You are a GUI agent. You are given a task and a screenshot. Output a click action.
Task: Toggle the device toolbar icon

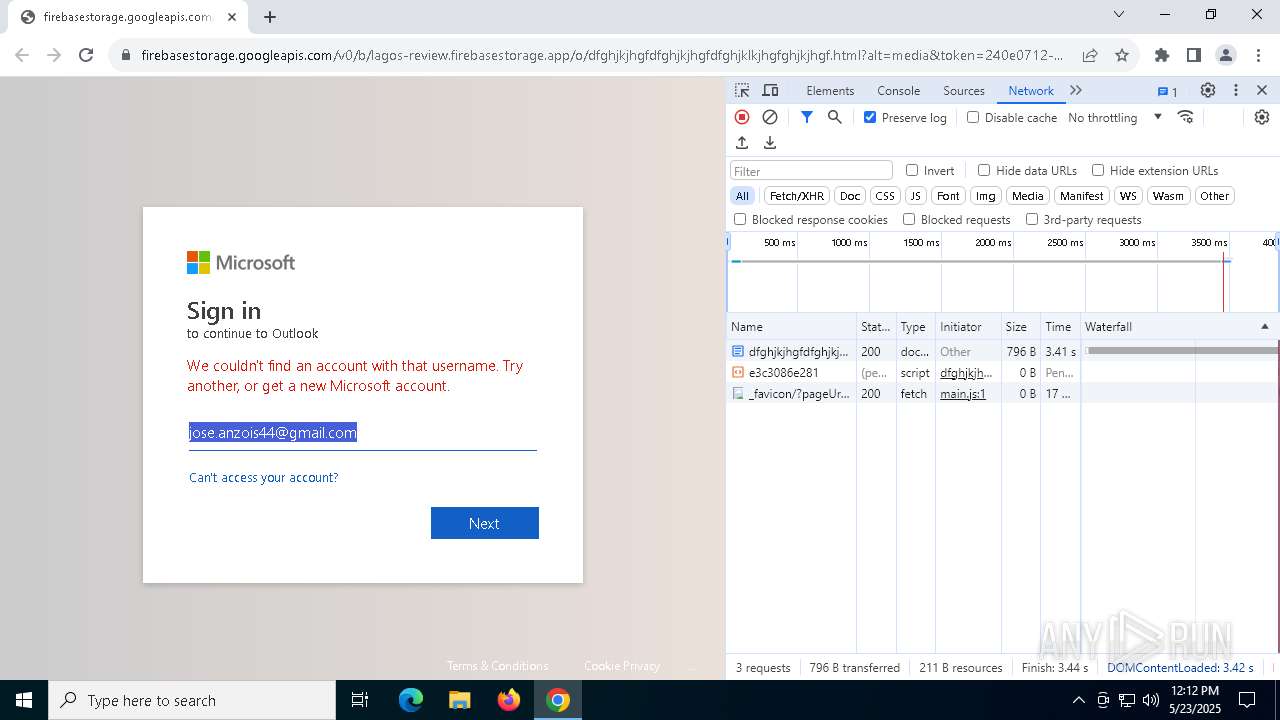[770, 90]
